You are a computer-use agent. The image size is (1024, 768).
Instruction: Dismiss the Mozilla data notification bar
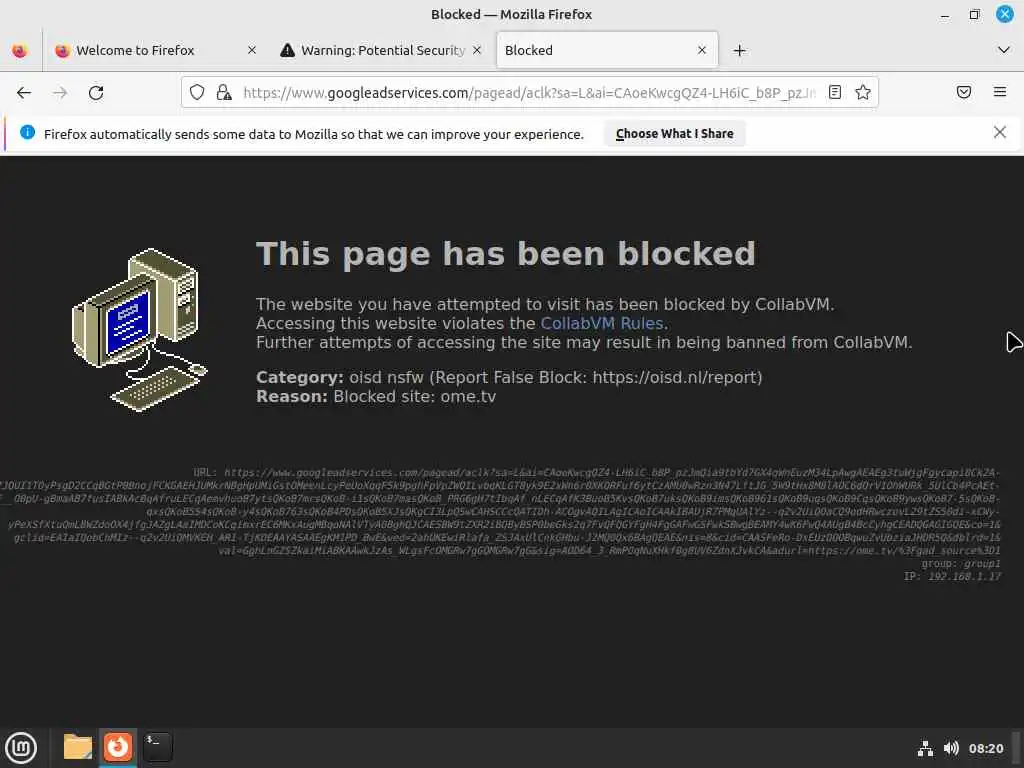click(x=1000, y=133)
